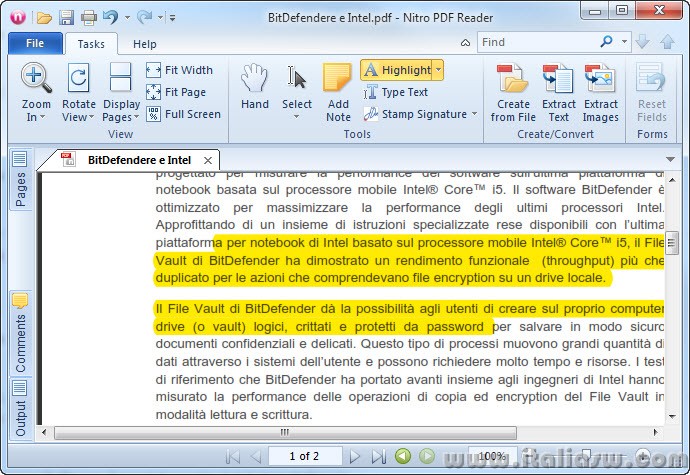Toggle the Highlight tool
Viewport: 690px width, 475px height.
click(x=396, y=70)
